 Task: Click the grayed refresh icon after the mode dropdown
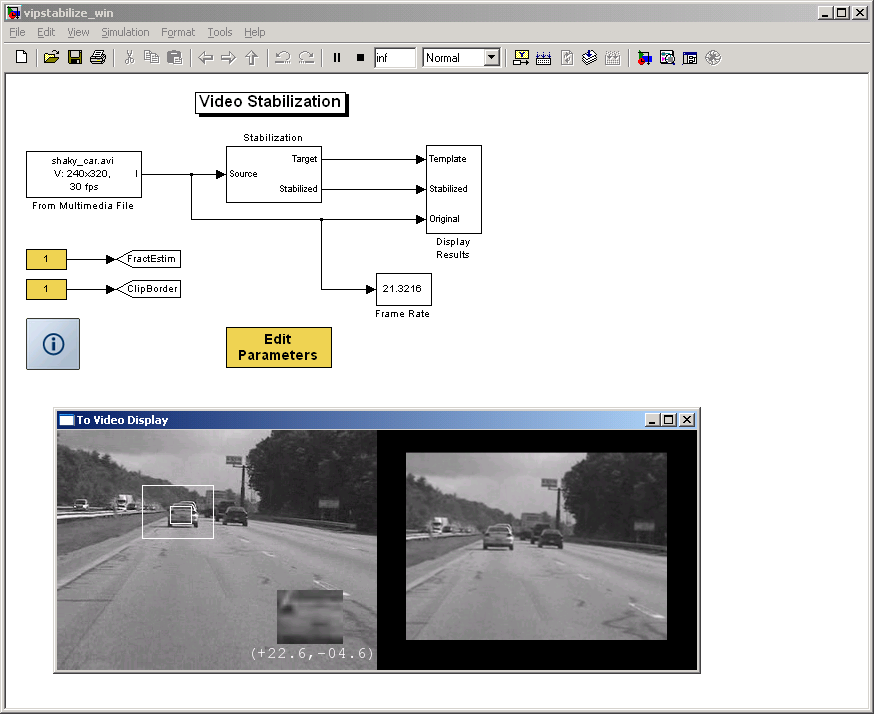pos(567,57)
